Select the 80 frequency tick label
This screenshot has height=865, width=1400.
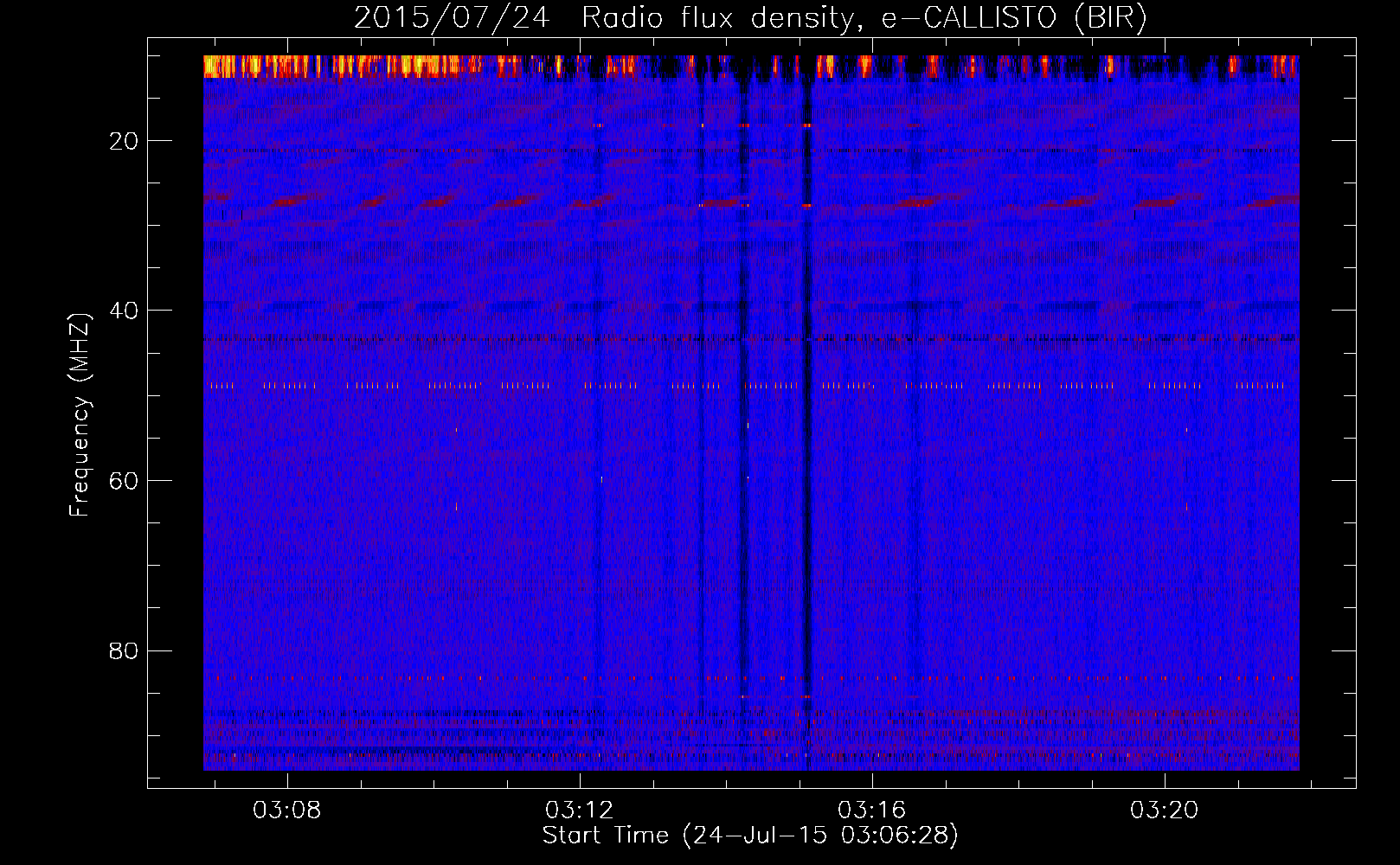(x=124, y=650)
